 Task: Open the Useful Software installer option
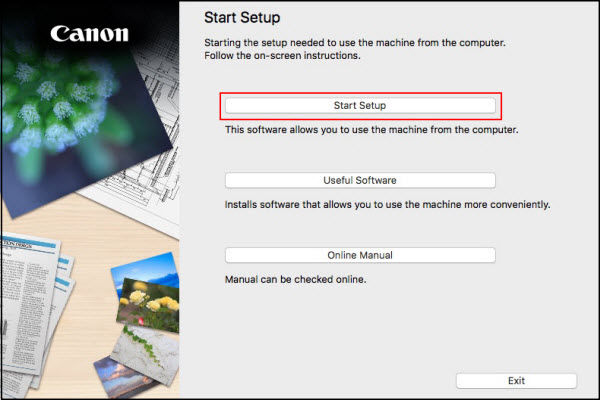click(360, 180)
